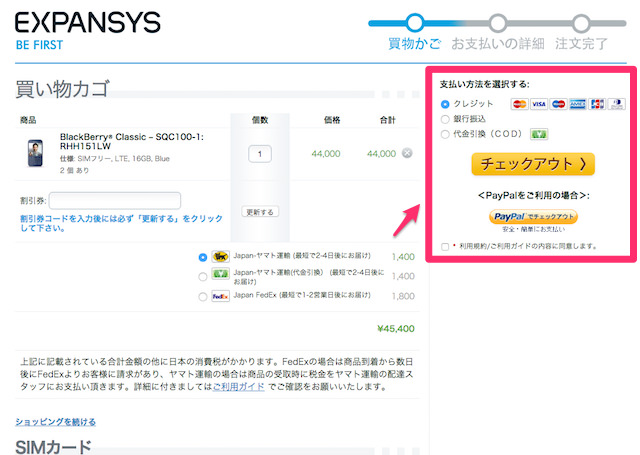Click the Diners Club card icon
Viewport: 640px width, 455px height.
(617, 104)
